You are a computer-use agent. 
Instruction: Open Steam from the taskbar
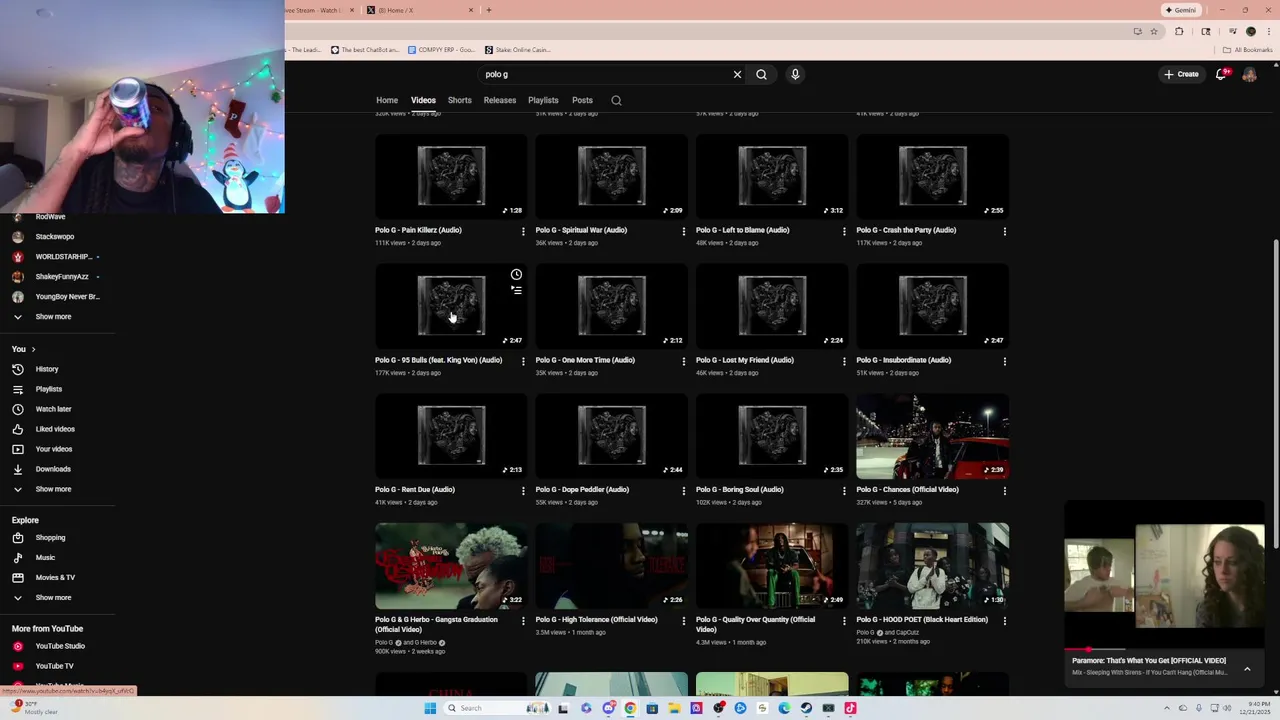point(806,708)
